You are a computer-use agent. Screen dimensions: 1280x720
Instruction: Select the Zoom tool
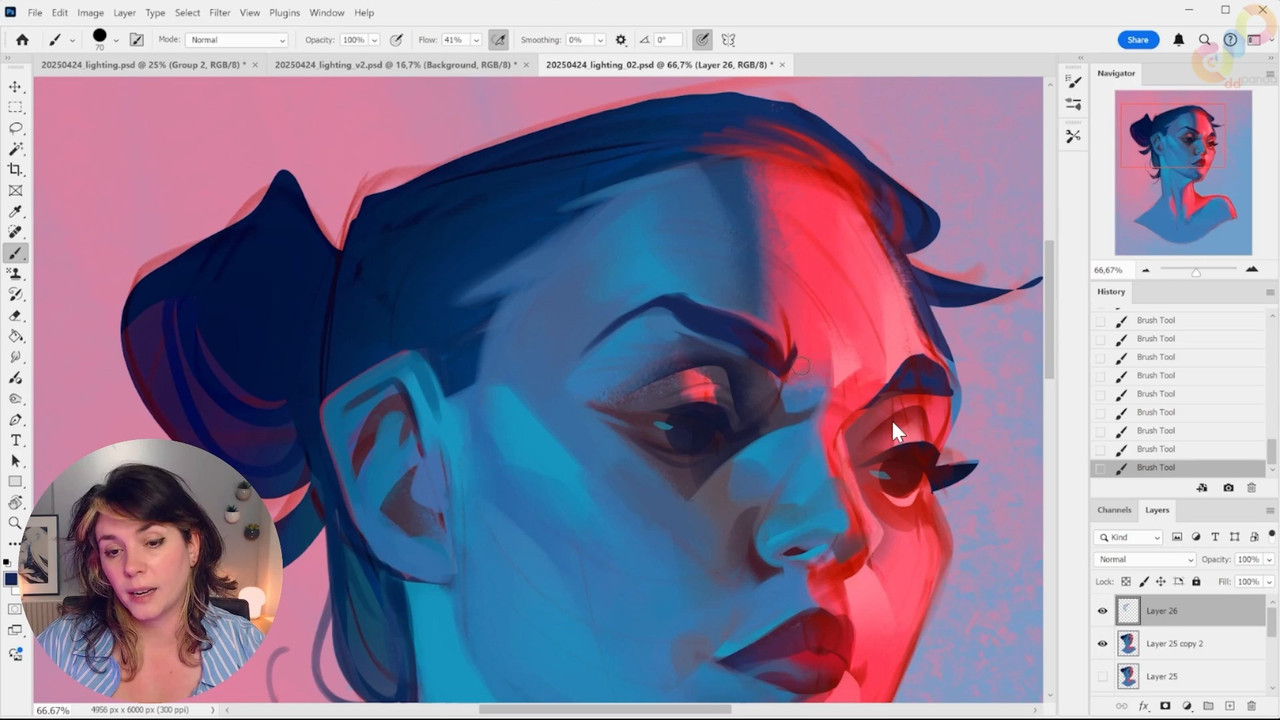pyautogui.click(x=15, y=524)
